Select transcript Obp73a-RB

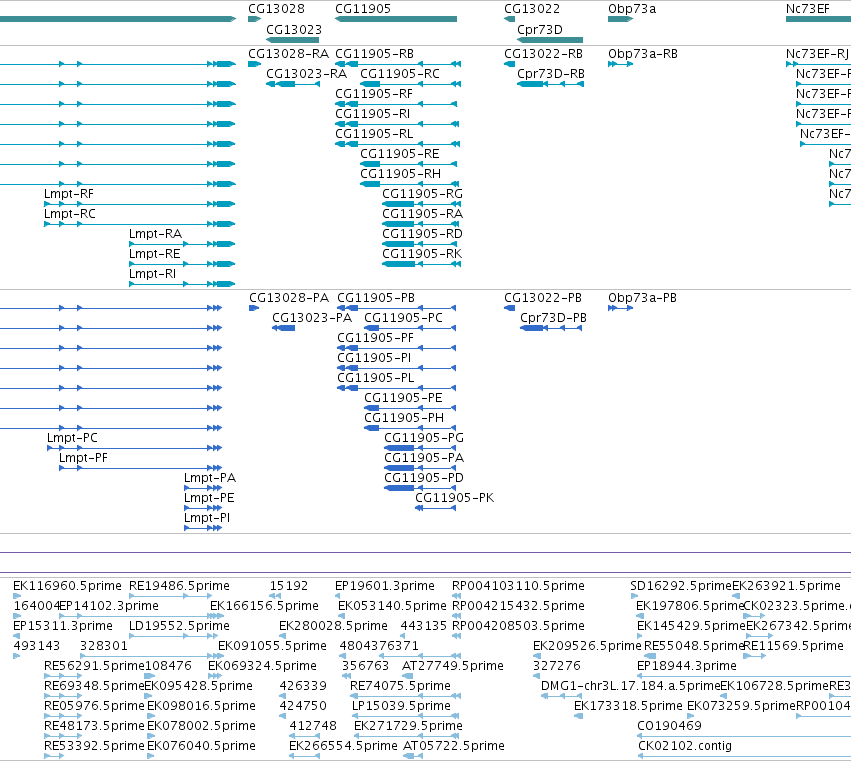[643, 54]
